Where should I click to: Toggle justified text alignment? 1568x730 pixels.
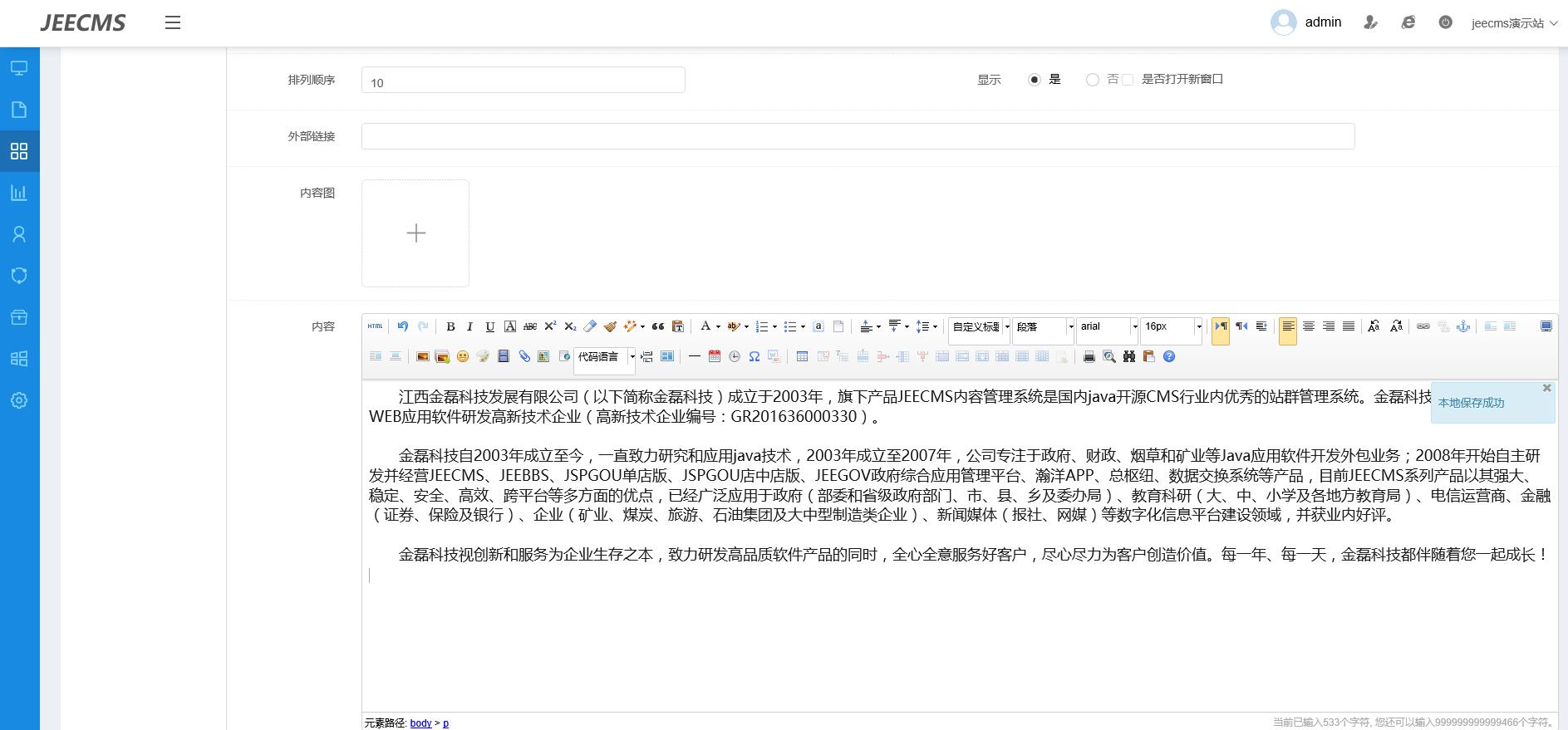pos(1349,326)
